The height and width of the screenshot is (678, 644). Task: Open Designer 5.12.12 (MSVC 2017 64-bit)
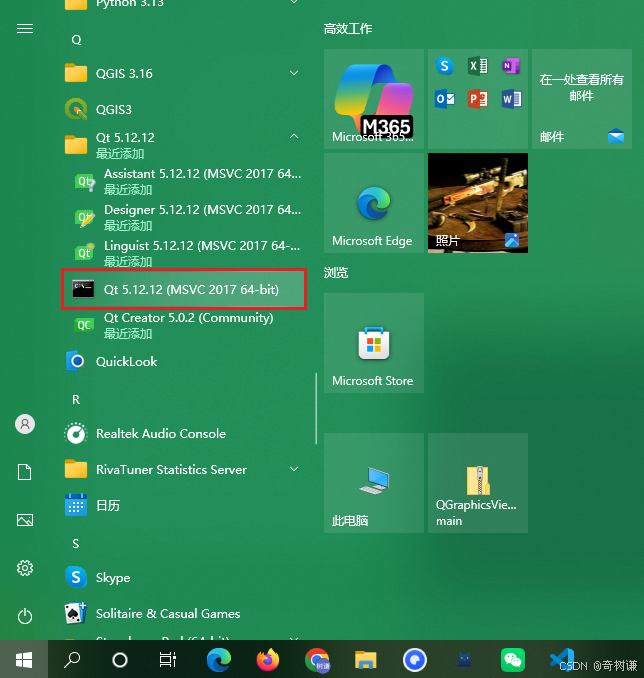[184, 217]
